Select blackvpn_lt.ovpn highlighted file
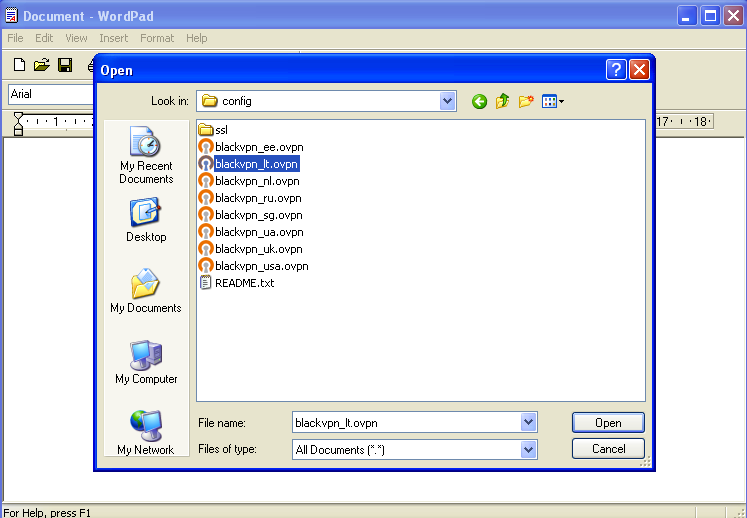 pos(249,164)
